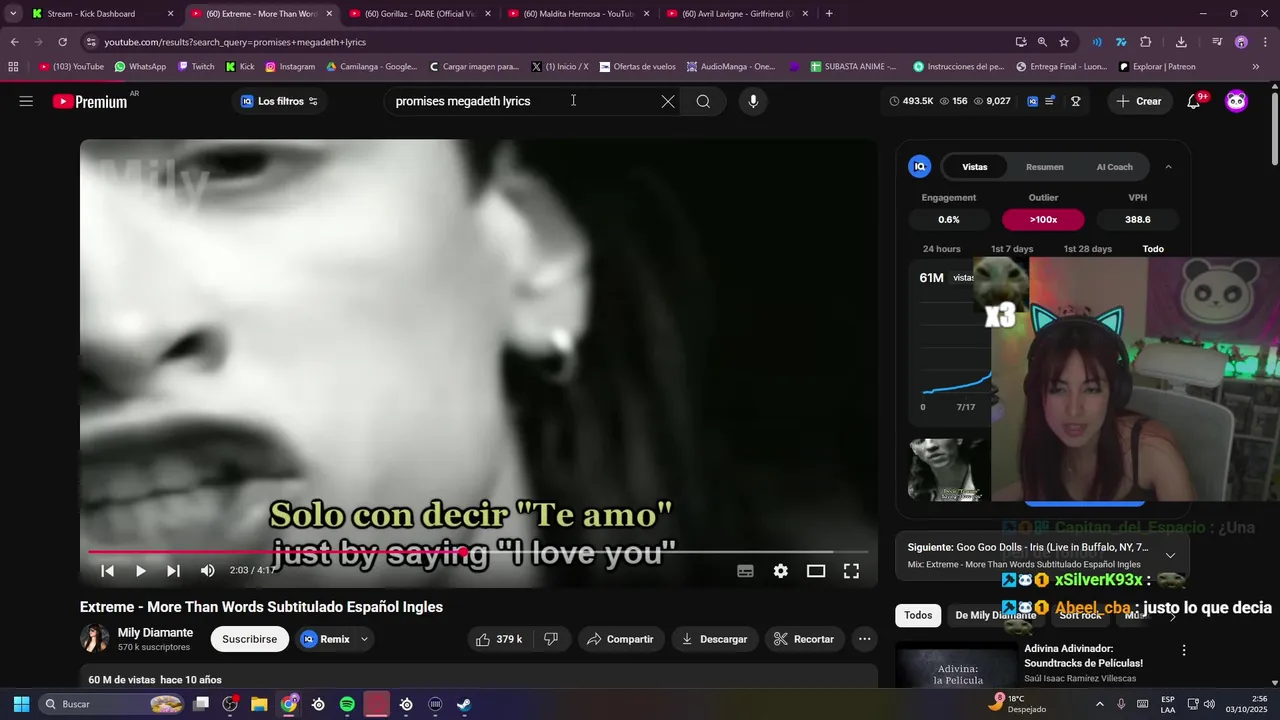Switch to the Vistas tab in vidIQ panel

tap(974, 167)
